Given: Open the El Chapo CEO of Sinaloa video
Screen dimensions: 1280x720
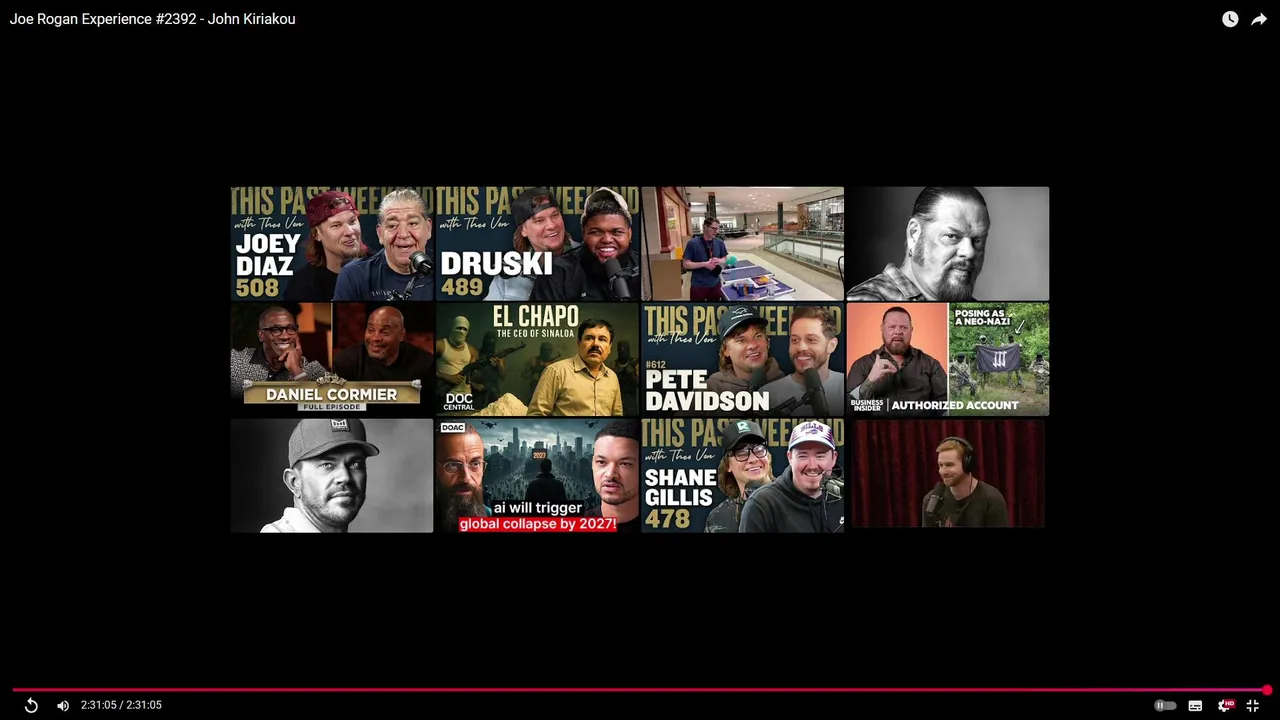Looking at the screenshot, I should tap(537, 359).
